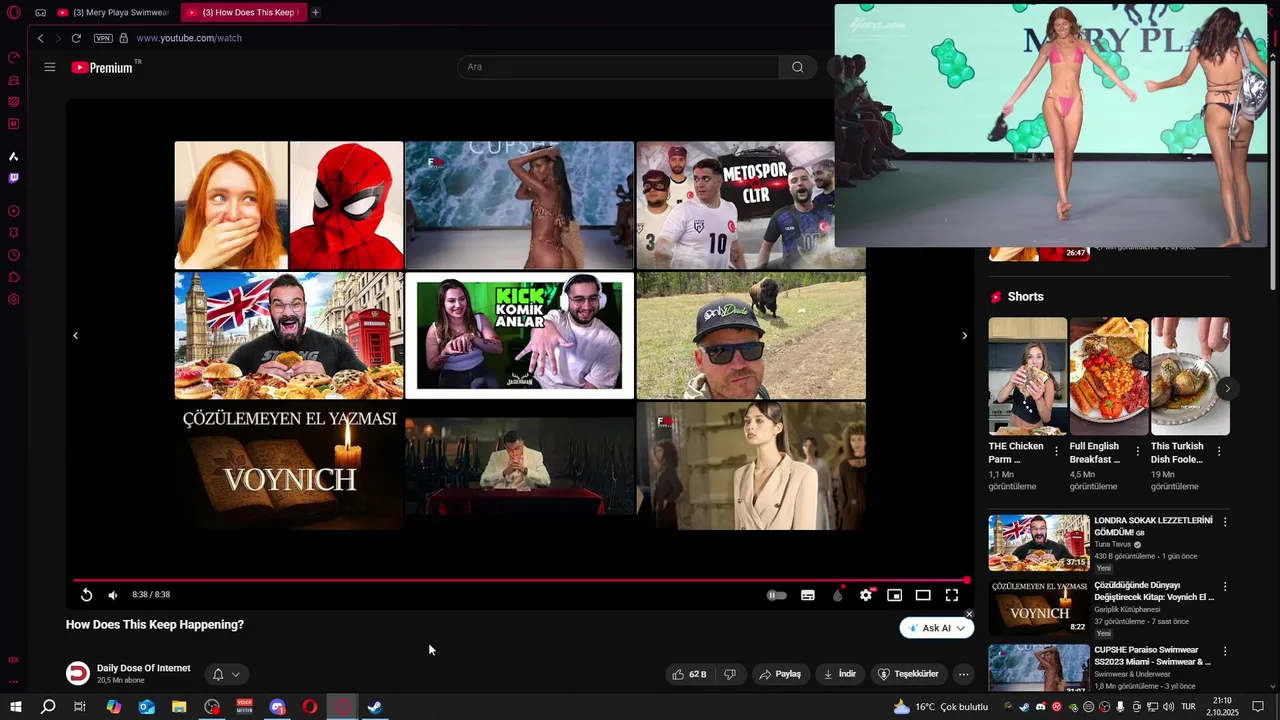Open a new browser tab with plus
This screenshot has height=720, width=1280.
pyautogui.click(x=315, y=12)
